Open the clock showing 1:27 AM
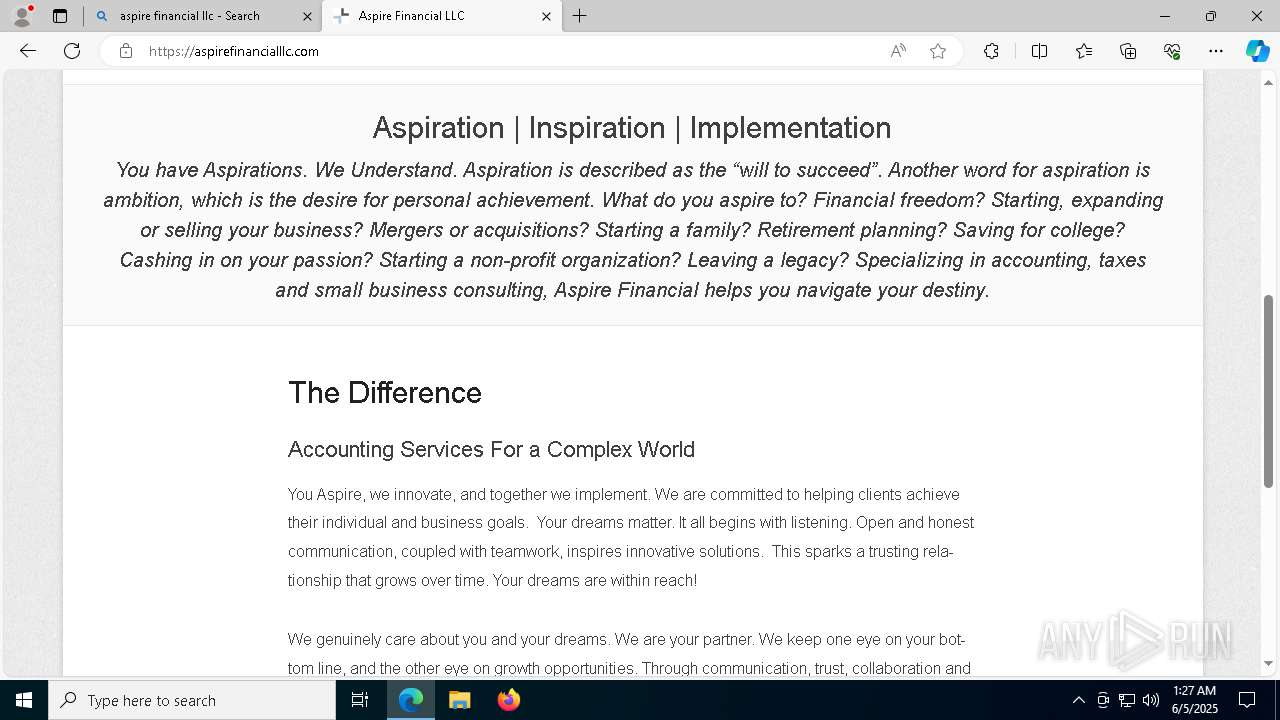The height and width of the screenshot is (720, 1280). 1195,700
